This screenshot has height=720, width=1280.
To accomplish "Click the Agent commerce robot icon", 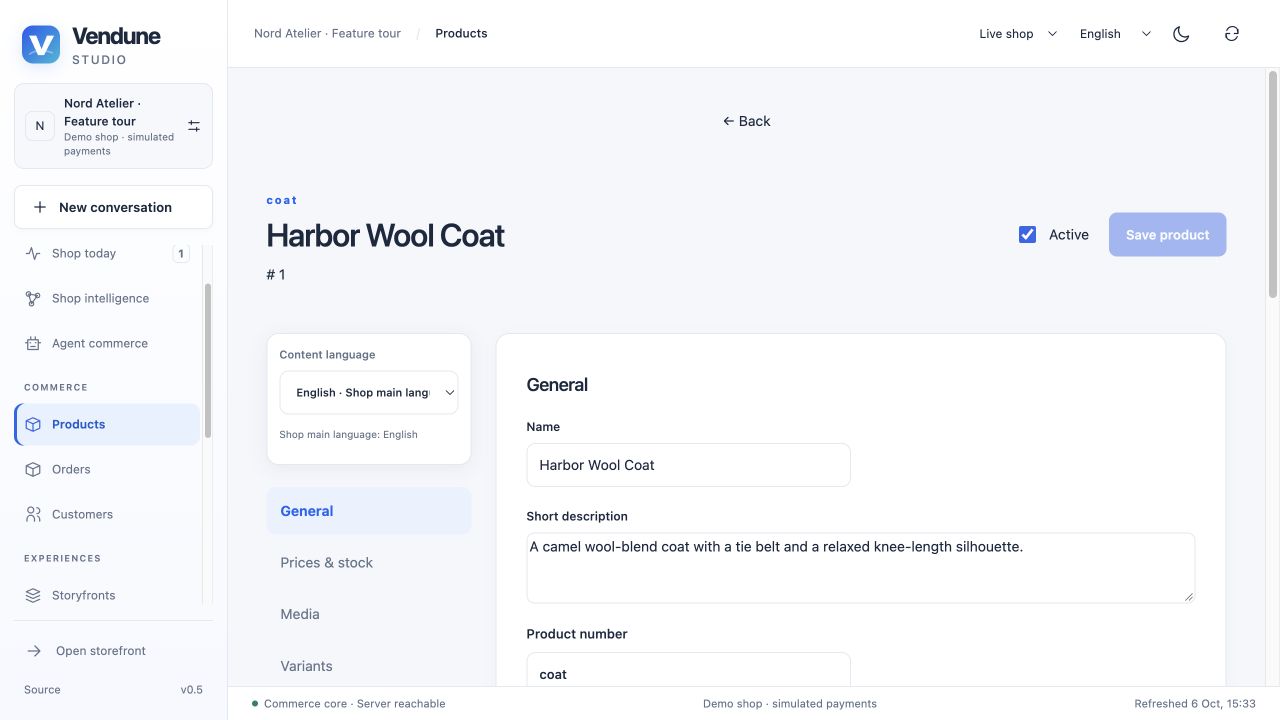I will tap(33, 344).
